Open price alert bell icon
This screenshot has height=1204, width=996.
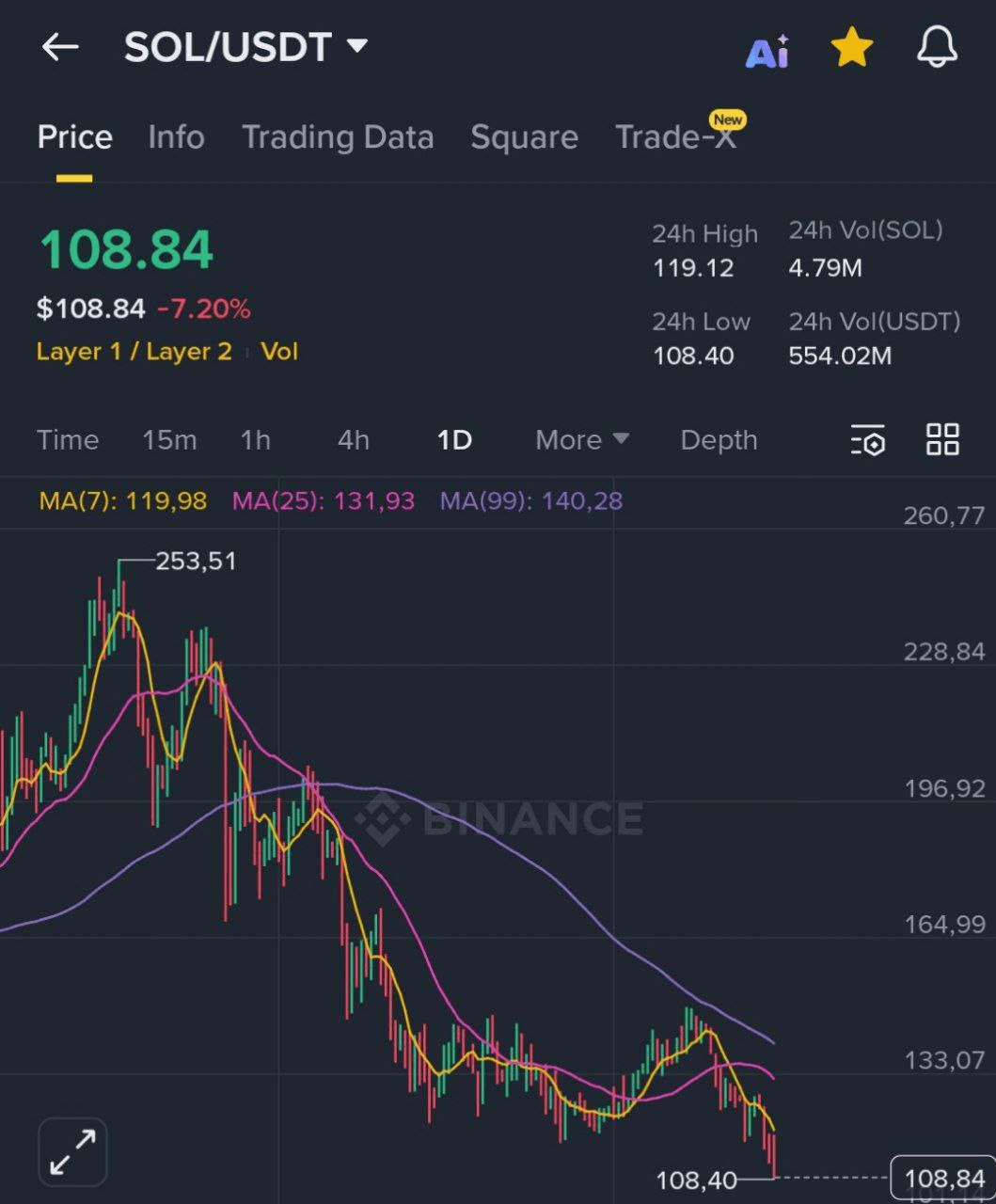coord(937,47)
